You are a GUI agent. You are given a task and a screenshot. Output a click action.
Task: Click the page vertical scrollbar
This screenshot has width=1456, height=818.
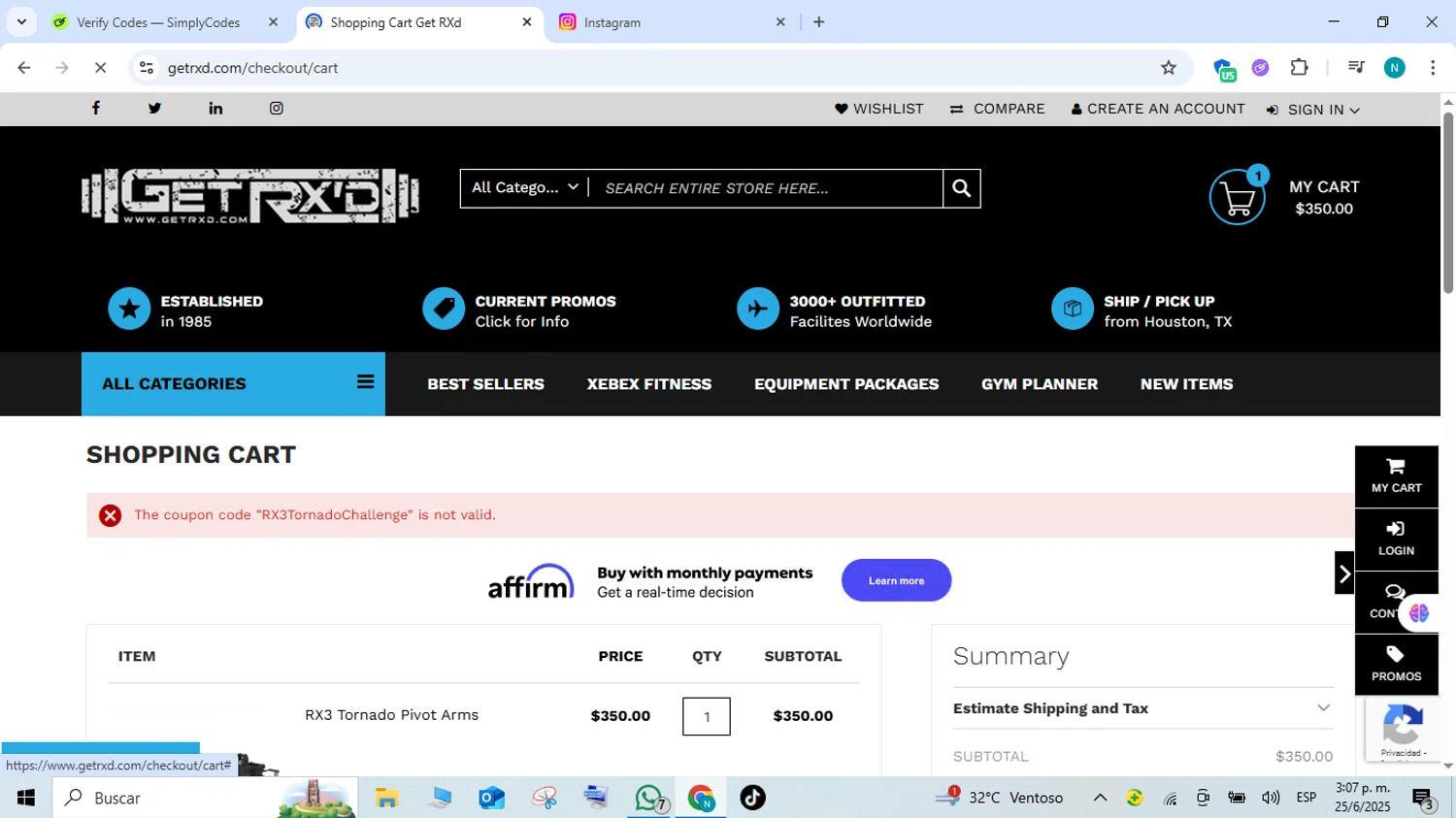pos(1448,201)
